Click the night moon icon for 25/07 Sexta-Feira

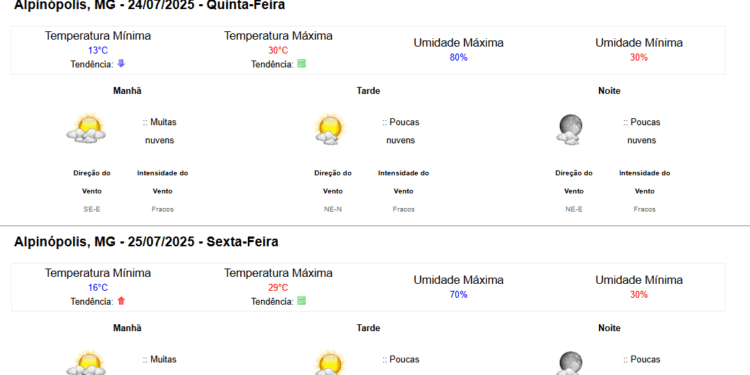tap(570, 363)
